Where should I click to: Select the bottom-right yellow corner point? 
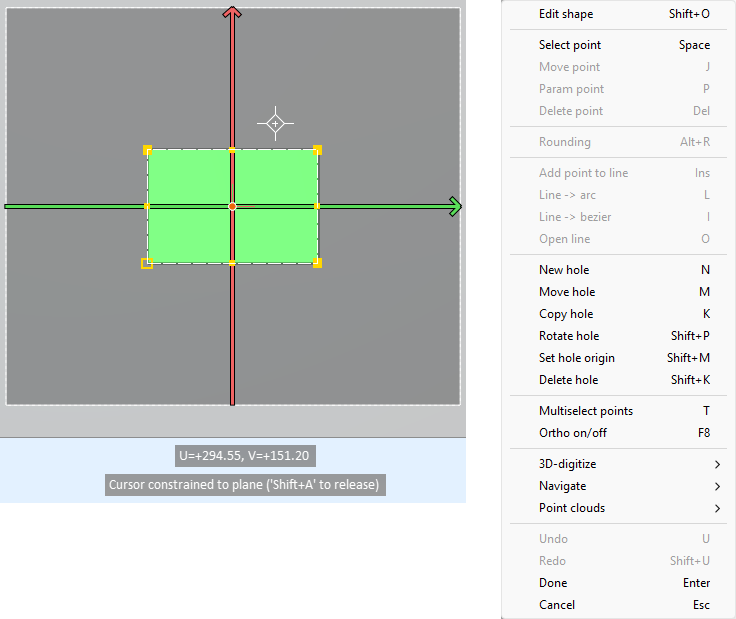317,263
